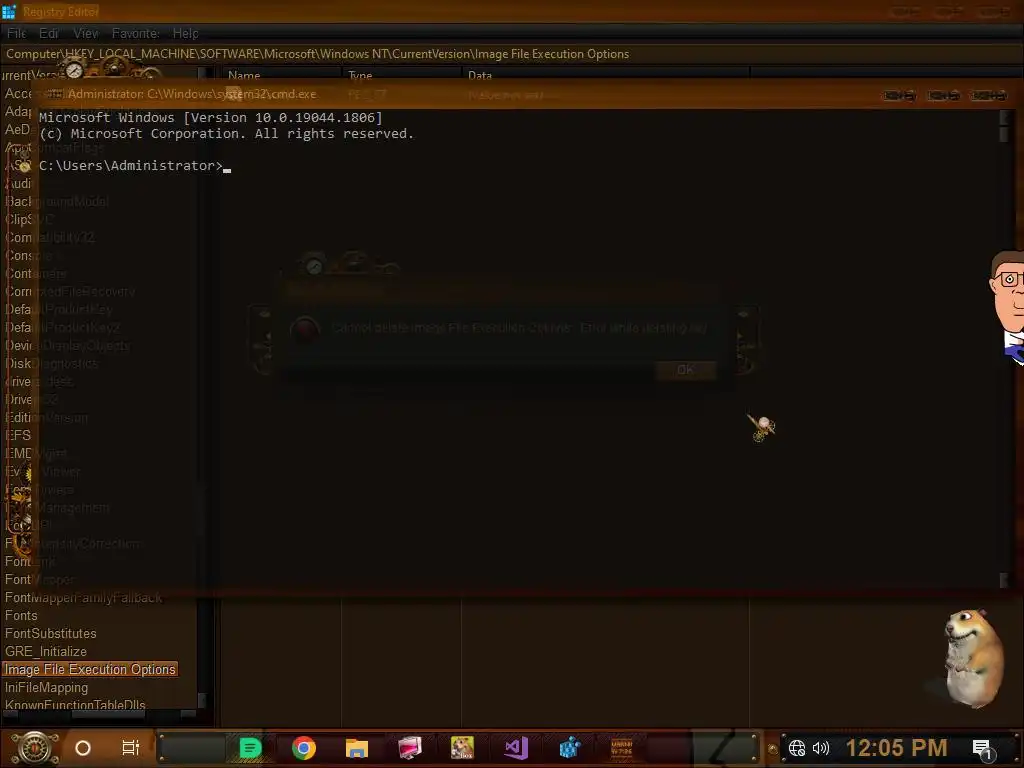The image size is (1024, 768).
Task: Click the Name column header
Action: tap(281, 75)
